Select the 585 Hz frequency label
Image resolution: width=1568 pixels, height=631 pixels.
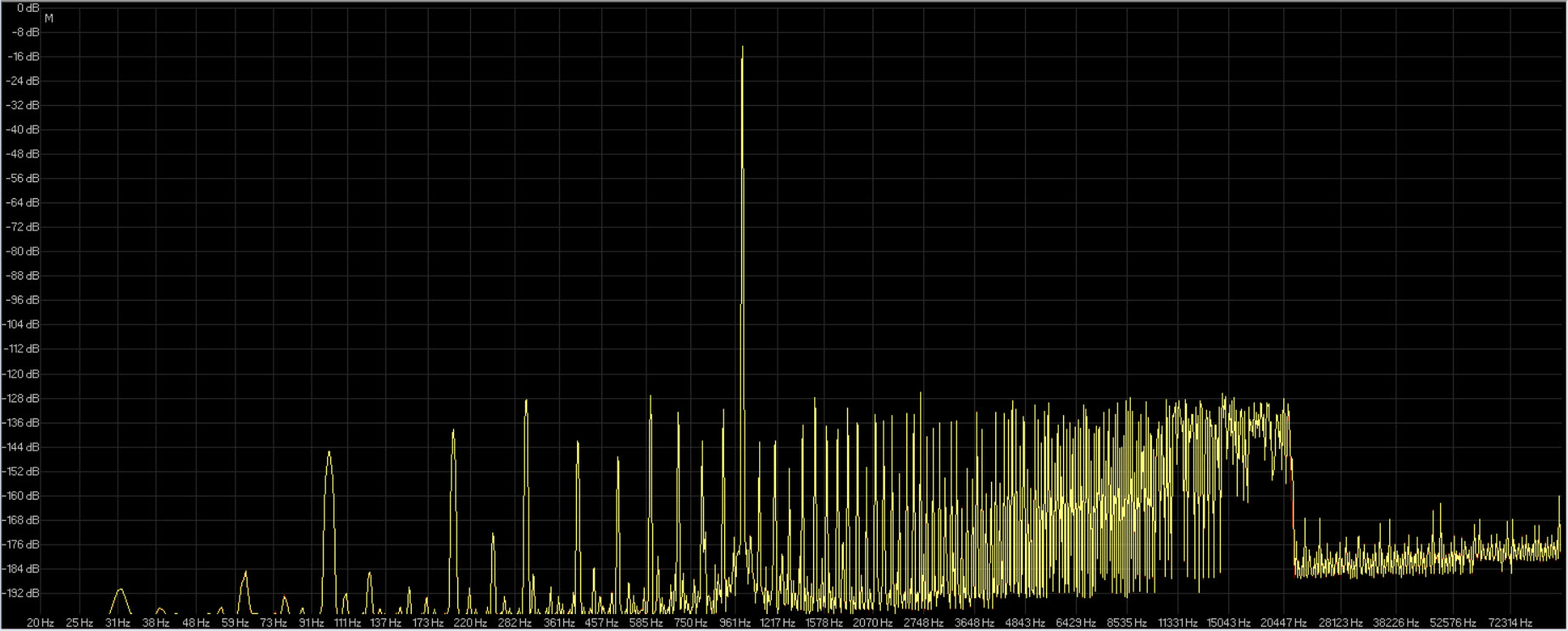(x=646, y=623)
